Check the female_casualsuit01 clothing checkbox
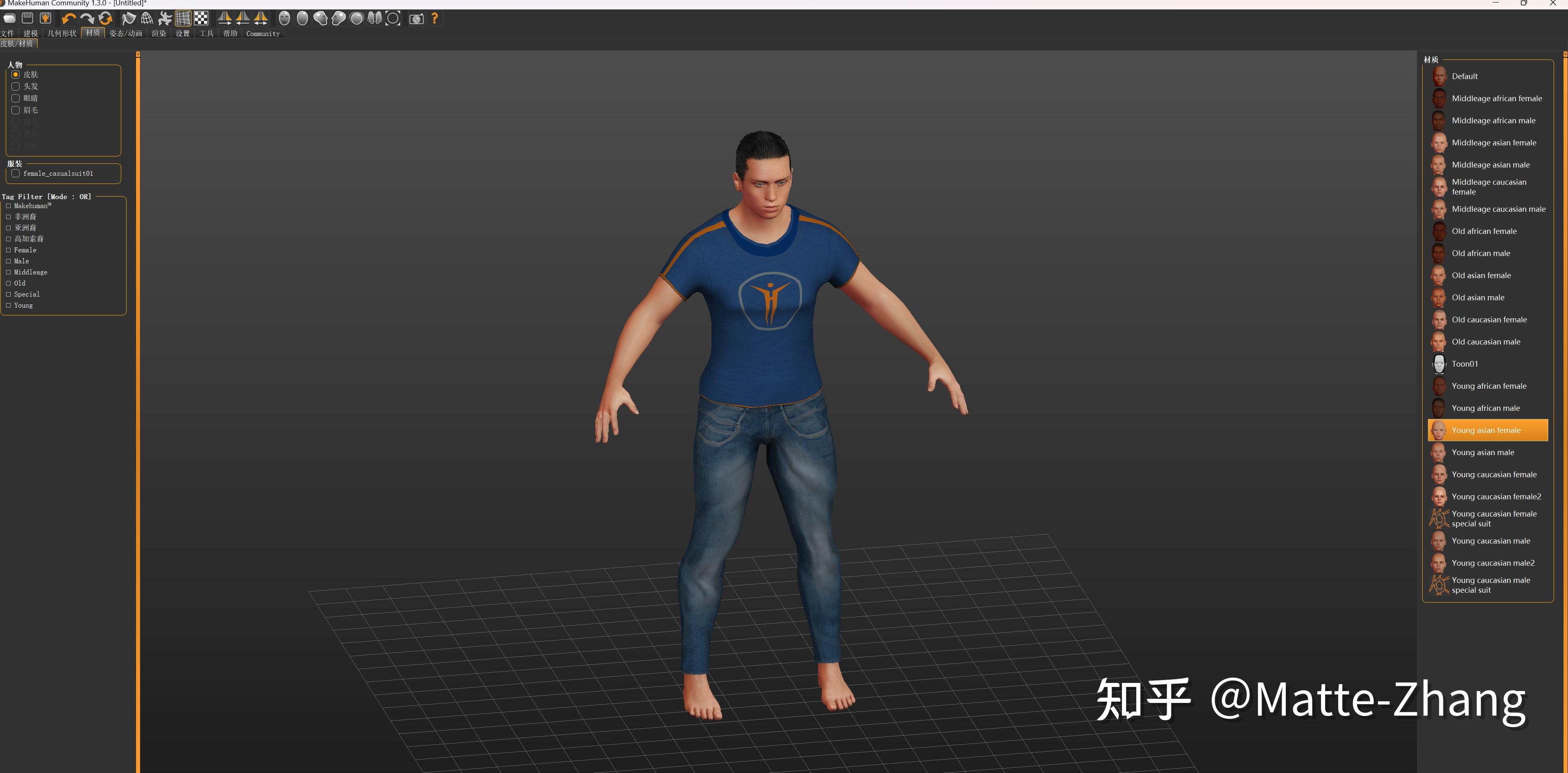The image size is (1568, 773). click(16, 173)
